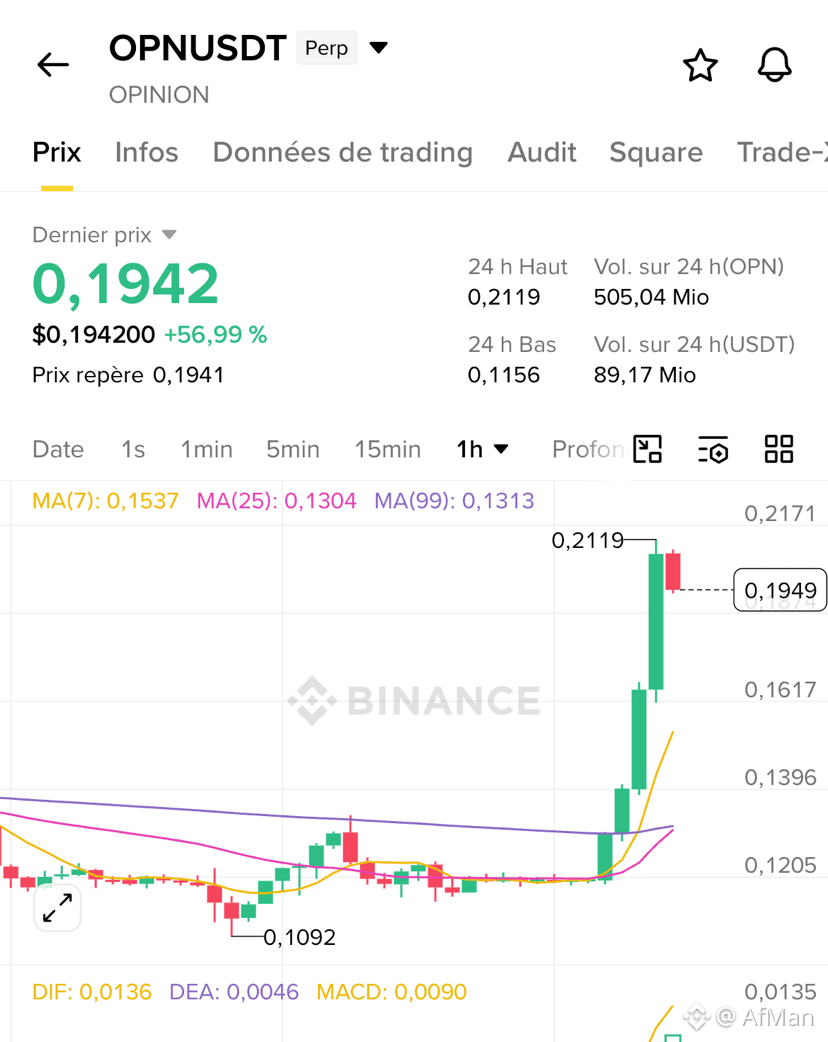Select the 1min interval
The image size is (828, 1042).
tap(207, 449)
